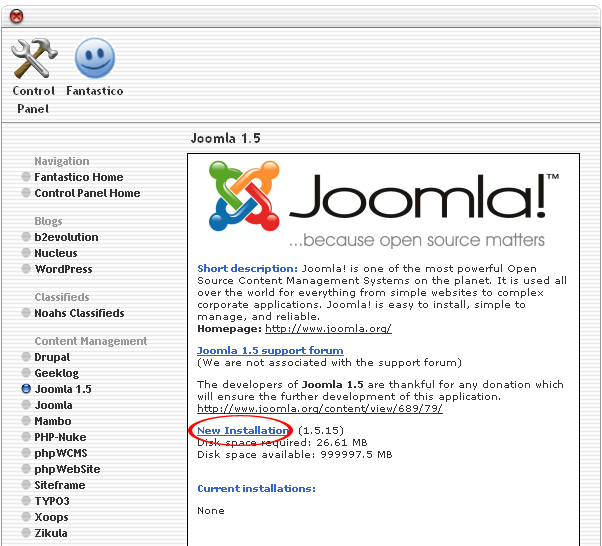This screenshot has width=602, height=546.
Task: Click the 'Disk space available: 999997.5 MB' text
Action: [x=294, y=455]
